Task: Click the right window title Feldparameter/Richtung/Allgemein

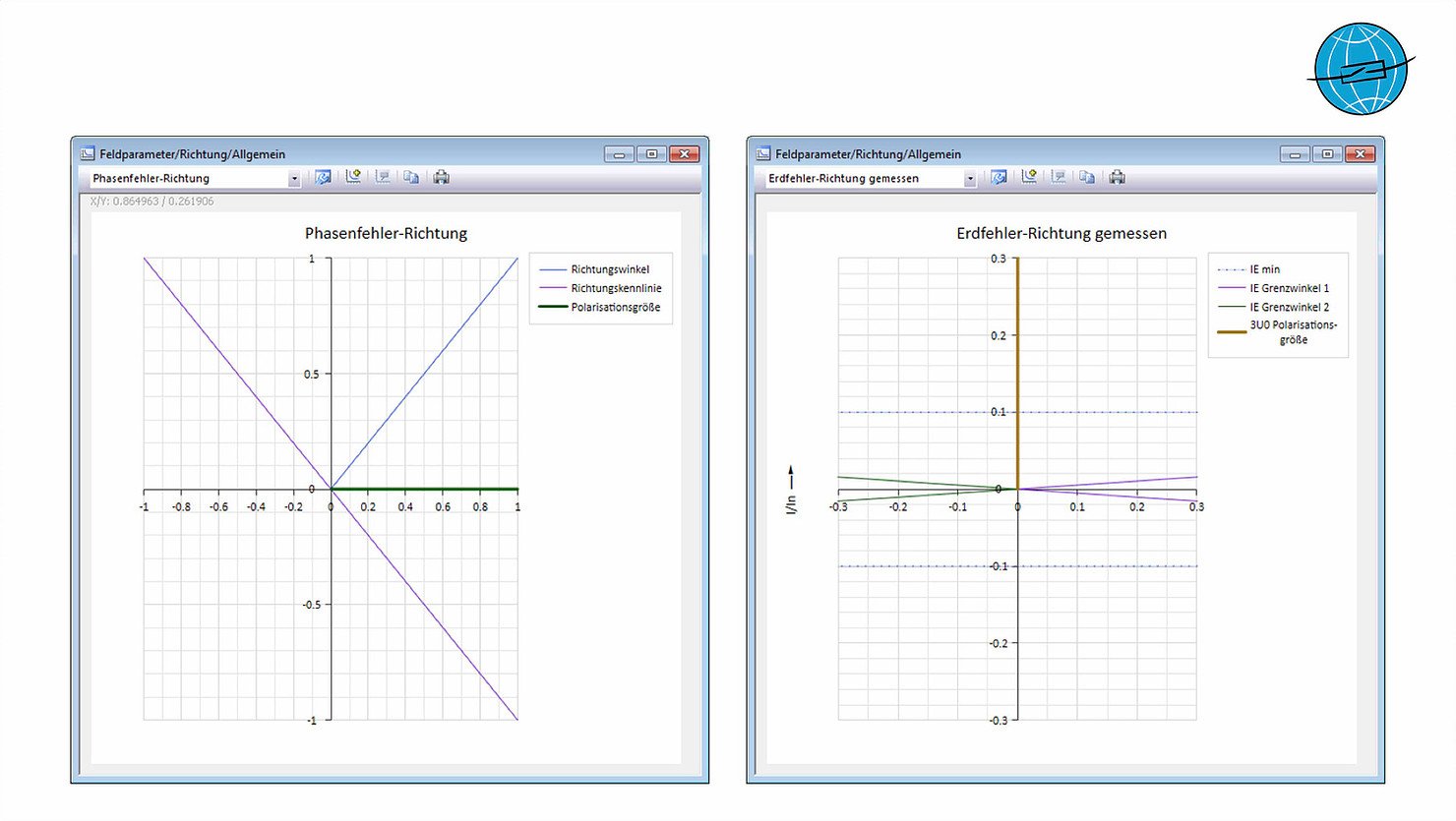Action: (x=868, y=154)
